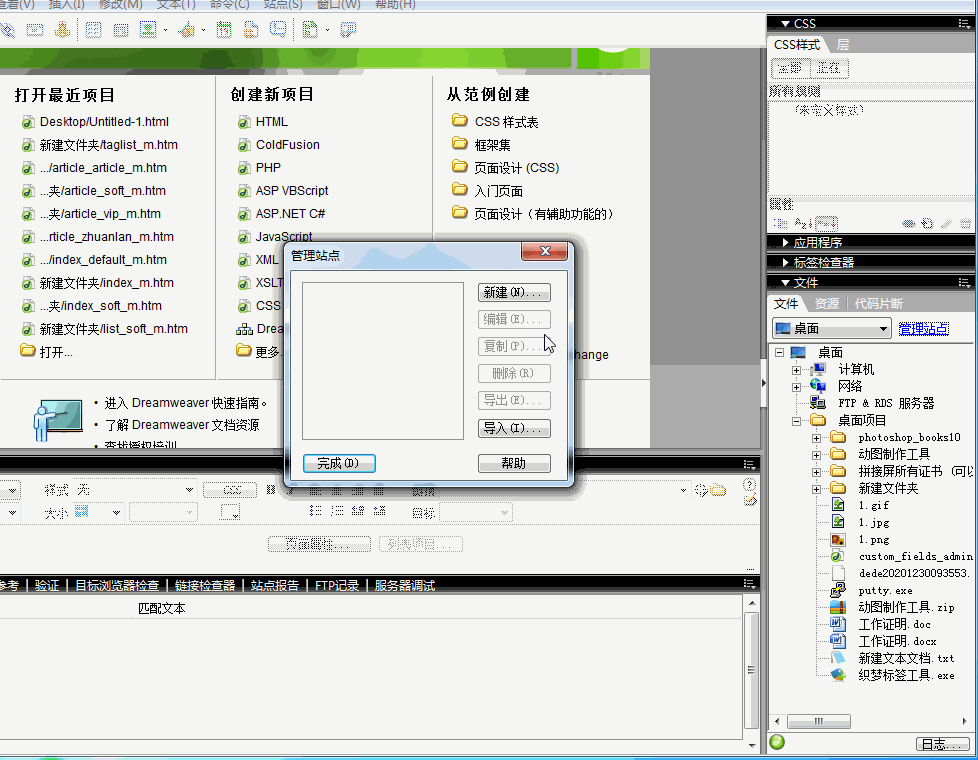Click the attach style sheet chain icon
Image resolution: width=978 pixels, height=760 pixels.
click(x=908, y=224)
